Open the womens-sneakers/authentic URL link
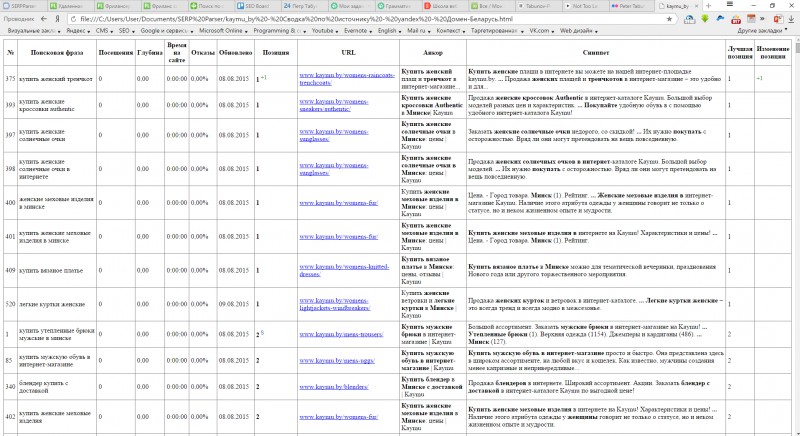Viewport: 800px width, 436px height. pos(334,105)
